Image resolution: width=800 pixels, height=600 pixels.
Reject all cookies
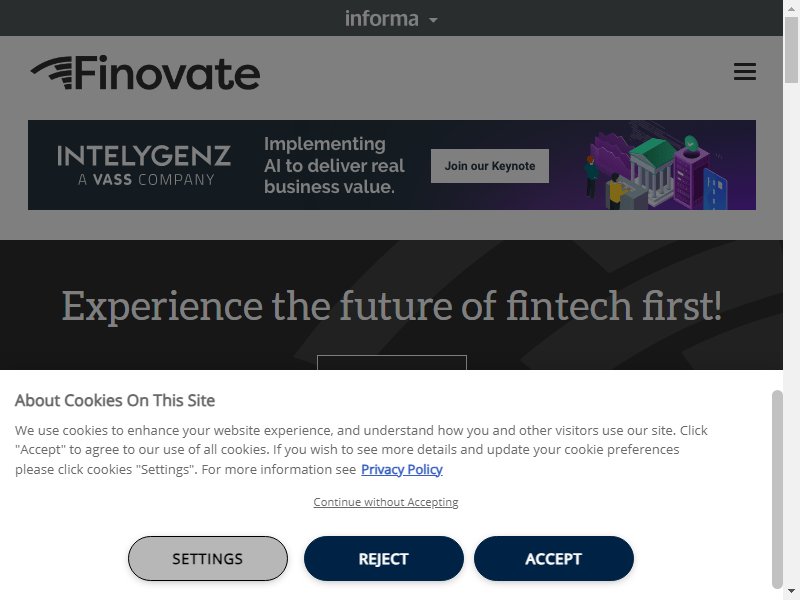click(384, 559)
